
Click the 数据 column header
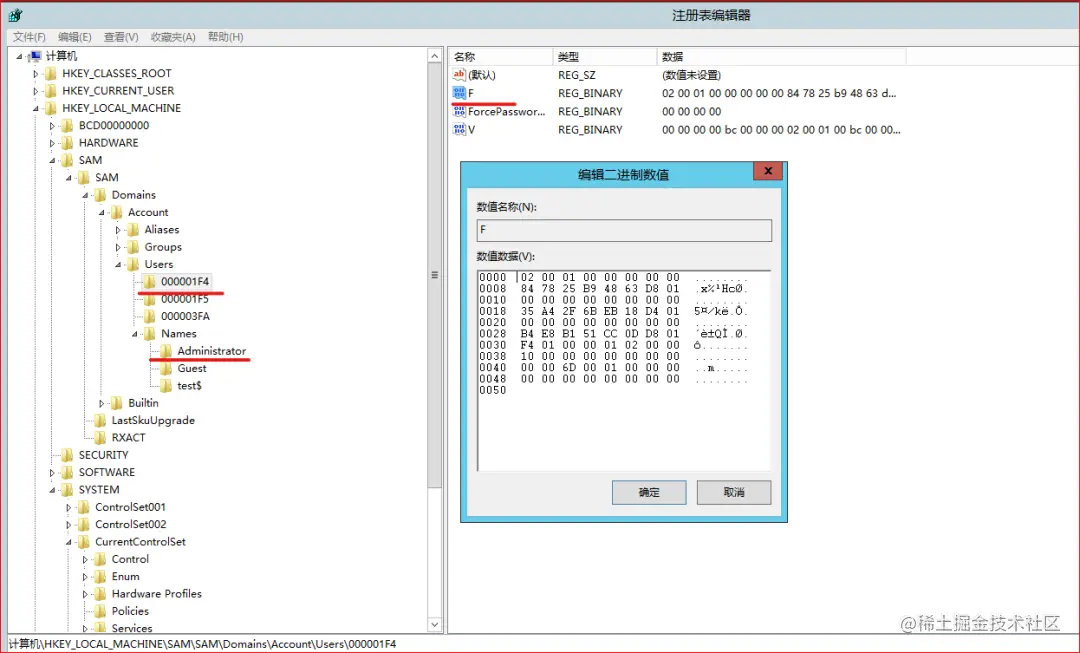pyautogui.click(x=781, y=56)
